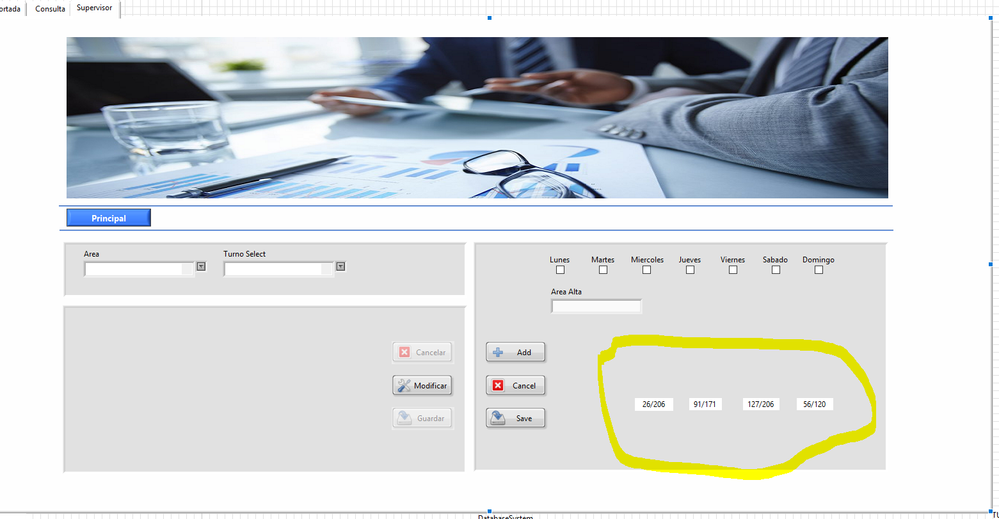
Task: Click the Turno Select label
Action: point(245,253)
